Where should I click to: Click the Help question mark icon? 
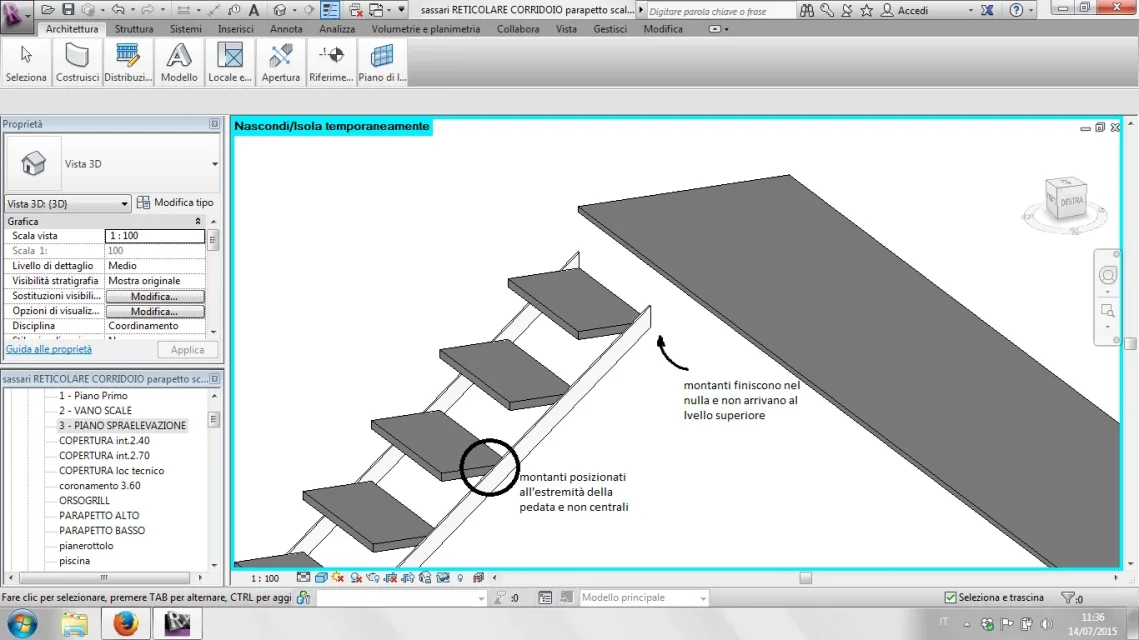click(x=1016, y=10)
